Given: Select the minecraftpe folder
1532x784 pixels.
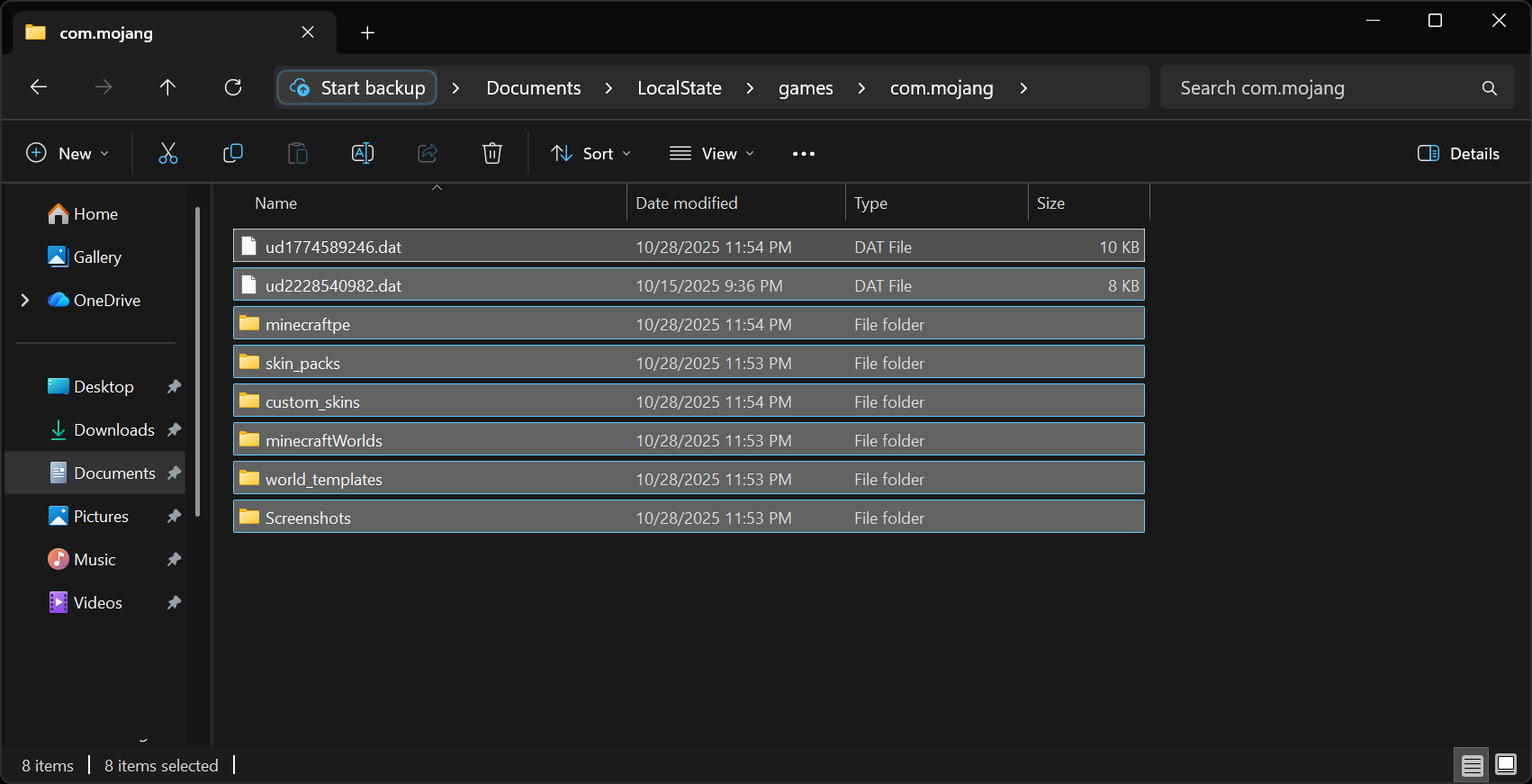Looking at the screenshot, I should point(689,323).
